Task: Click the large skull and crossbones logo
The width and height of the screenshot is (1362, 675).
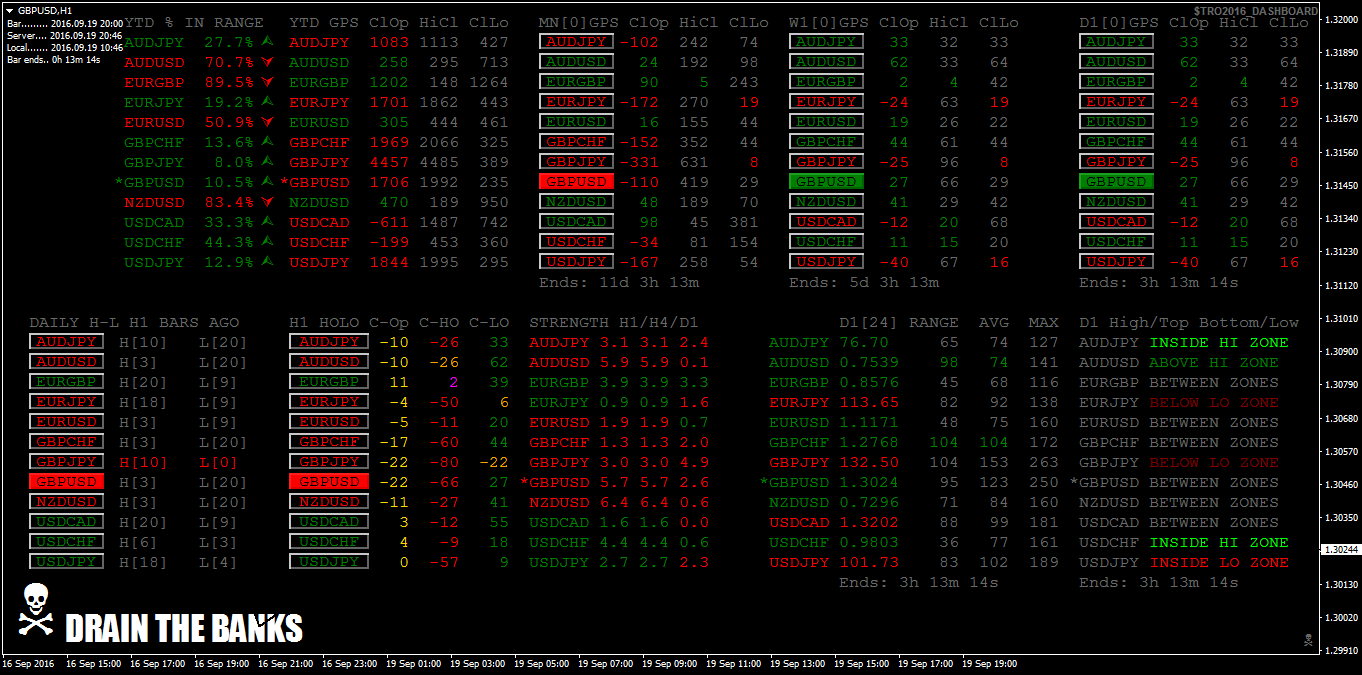Action: 36,608
